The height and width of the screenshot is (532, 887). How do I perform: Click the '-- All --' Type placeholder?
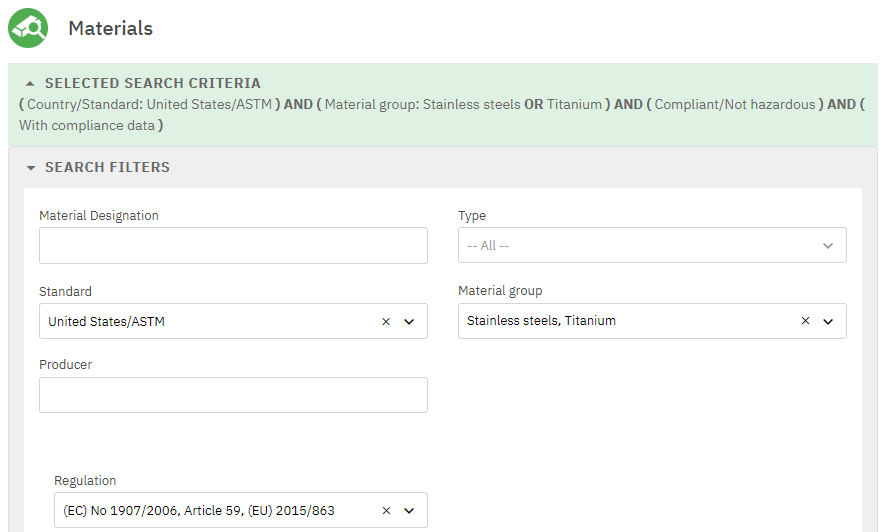point(489,246)
